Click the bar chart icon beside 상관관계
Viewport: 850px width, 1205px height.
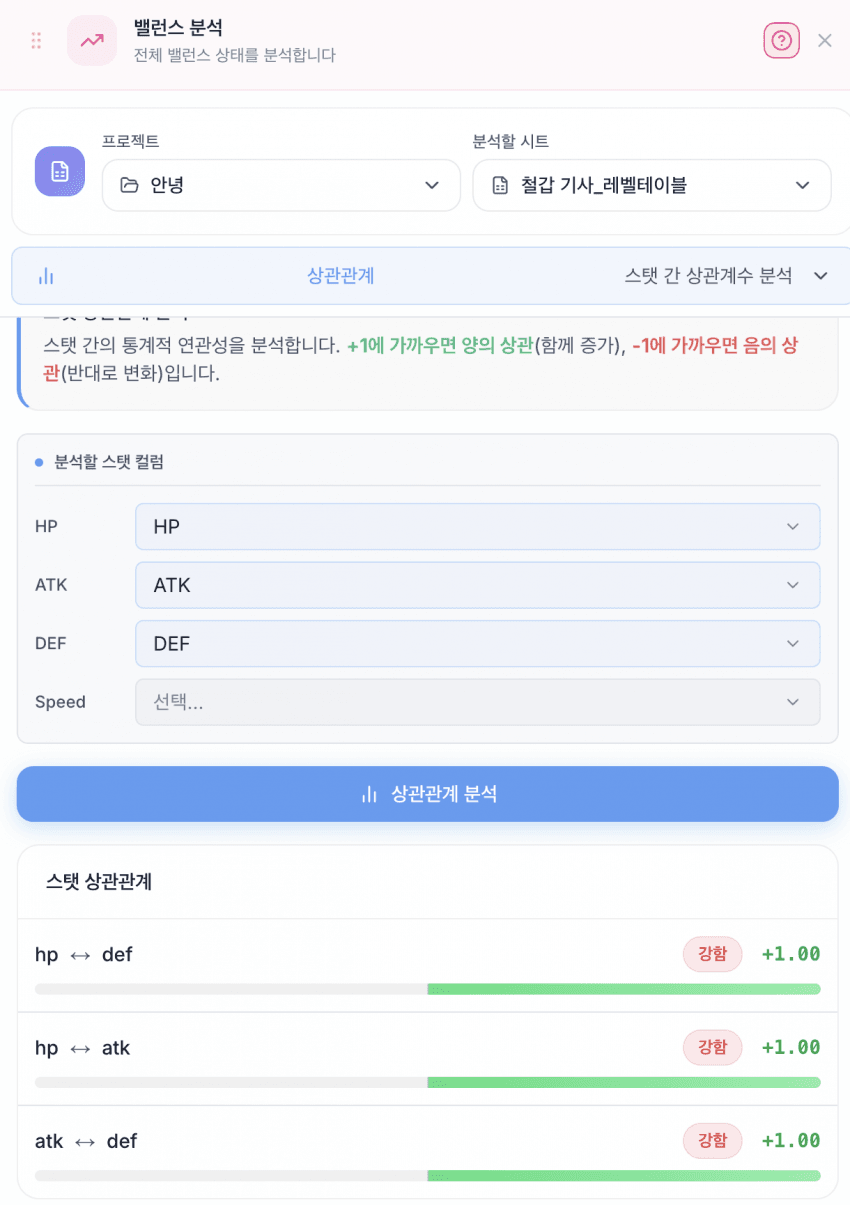pos(45,276)
